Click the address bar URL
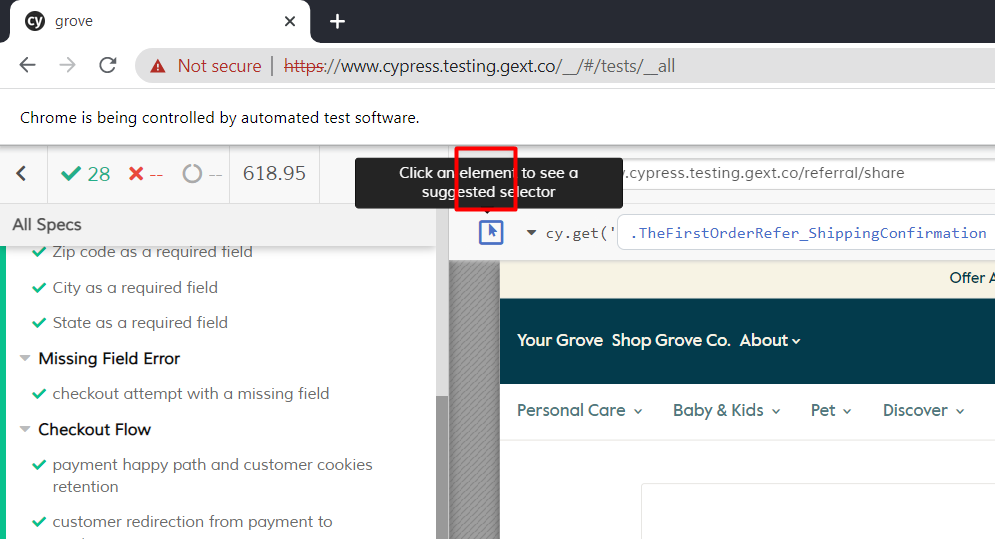Screen dimensions: 995x539 click(479, 66)
